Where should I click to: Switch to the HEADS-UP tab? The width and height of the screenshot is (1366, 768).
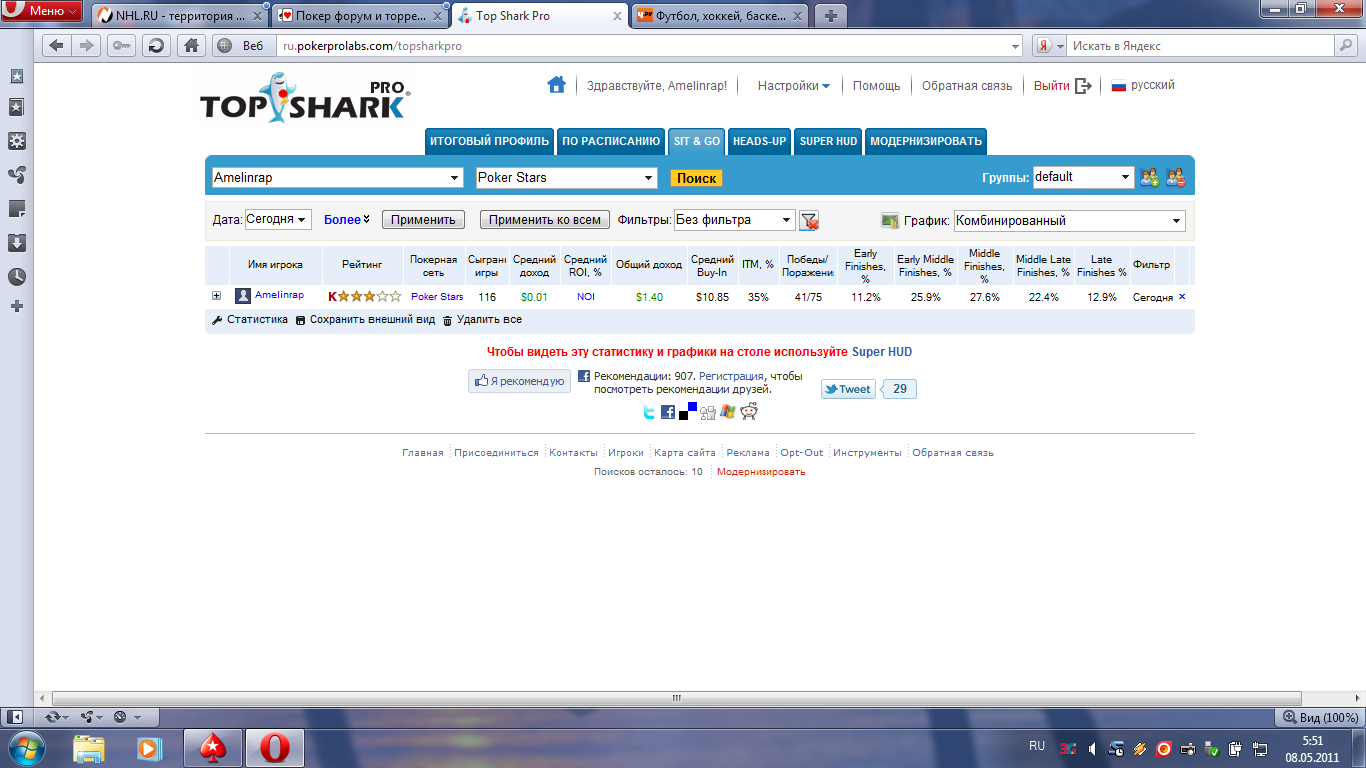click(x=759, y=142)
